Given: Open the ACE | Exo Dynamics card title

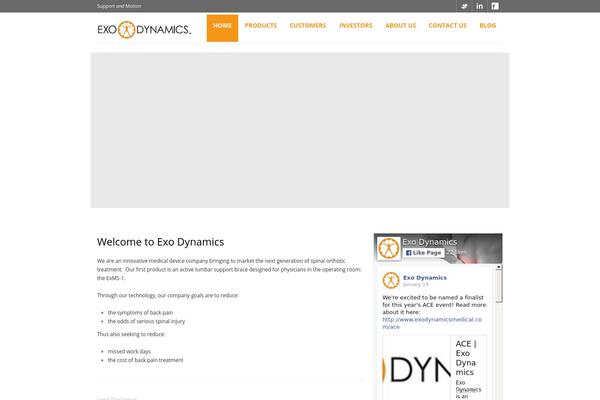Looking at the screenshot, I should tap(466, 358).
